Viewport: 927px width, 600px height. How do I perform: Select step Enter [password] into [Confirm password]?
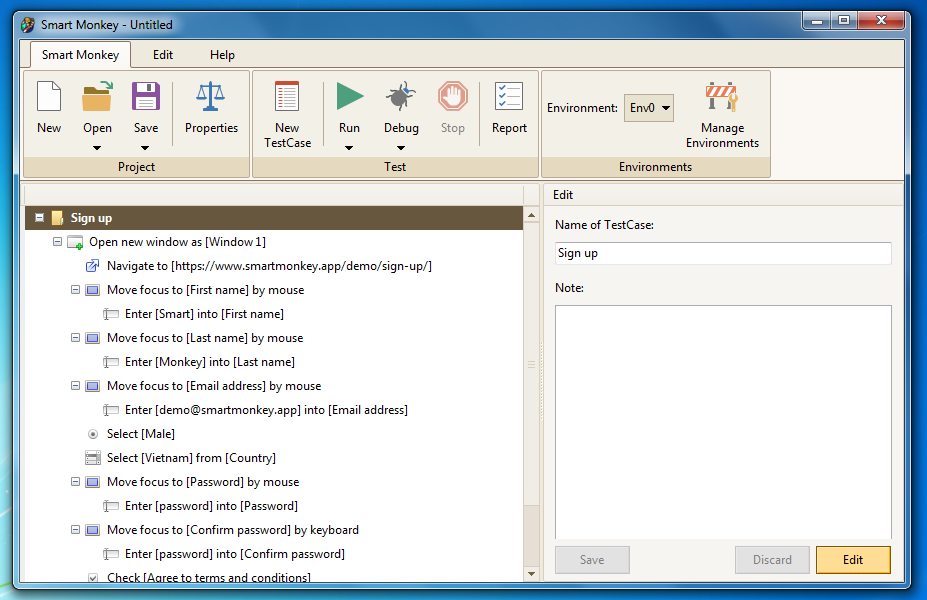(x=235, y=554)
